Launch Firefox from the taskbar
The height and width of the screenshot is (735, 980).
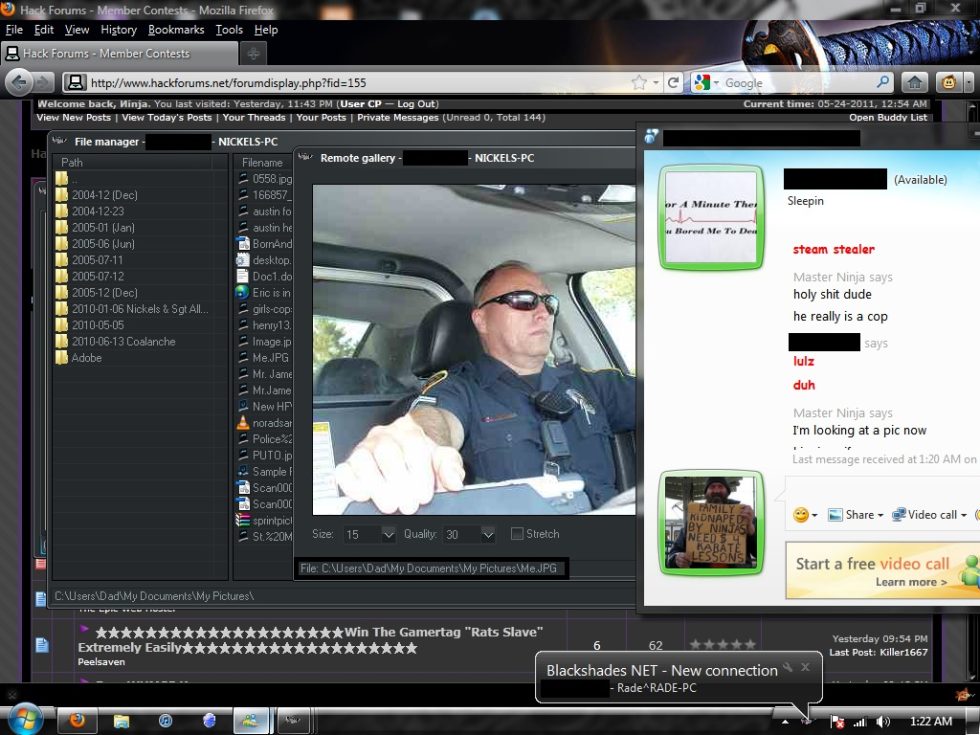tap(78, 720)
